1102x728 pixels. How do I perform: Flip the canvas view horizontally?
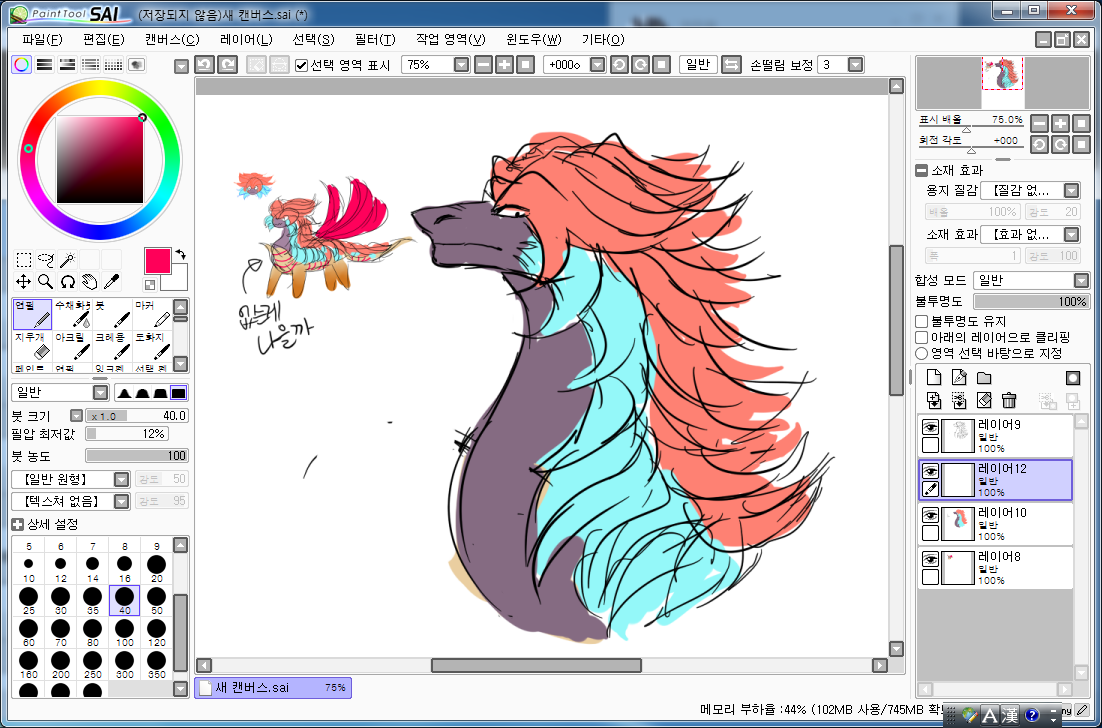(732, 65)
